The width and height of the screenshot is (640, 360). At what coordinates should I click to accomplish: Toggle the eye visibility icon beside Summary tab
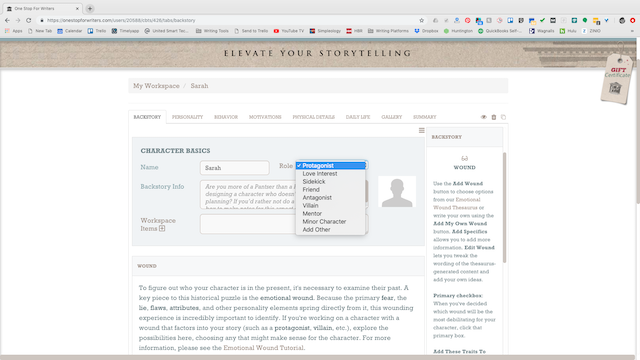(484, 117)
